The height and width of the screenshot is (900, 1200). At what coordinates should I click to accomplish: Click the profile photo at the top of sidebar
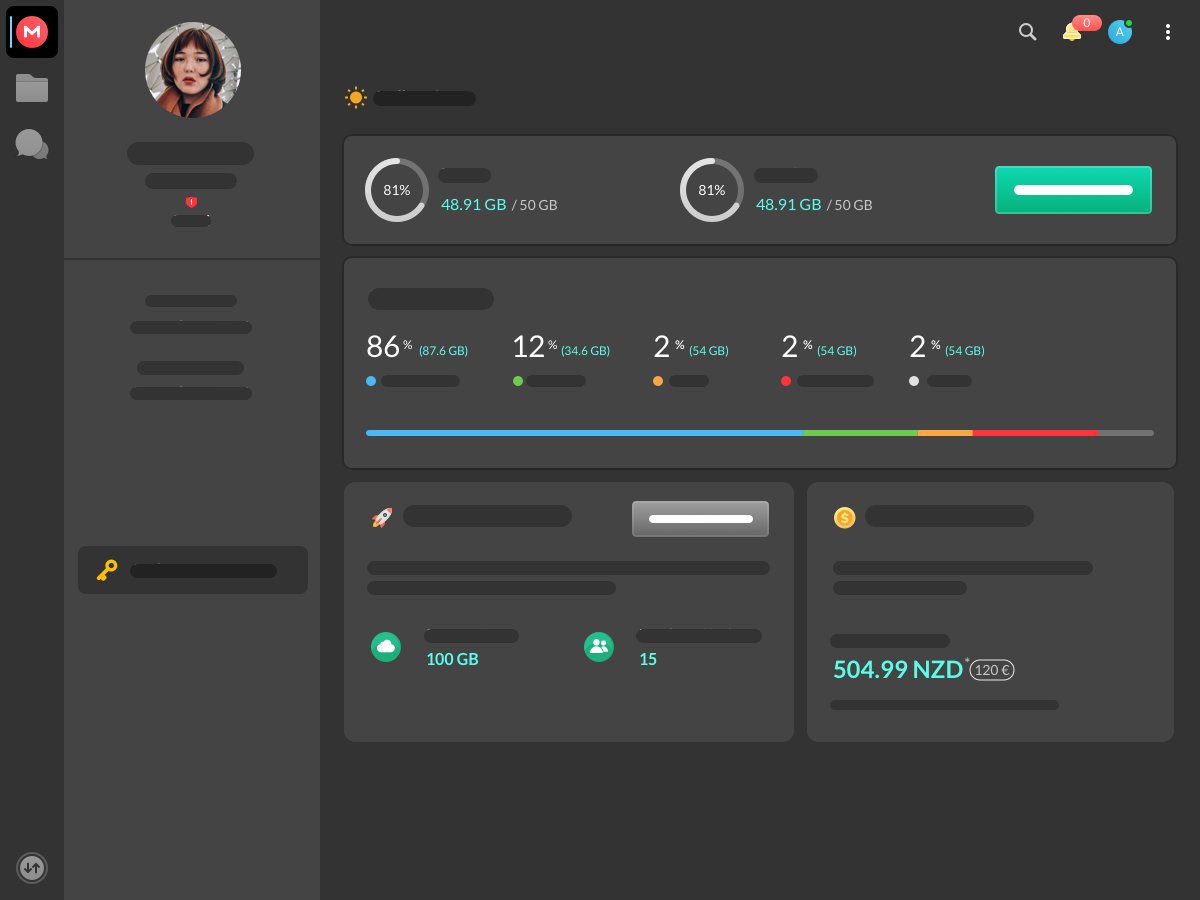[x=192, y=70]
